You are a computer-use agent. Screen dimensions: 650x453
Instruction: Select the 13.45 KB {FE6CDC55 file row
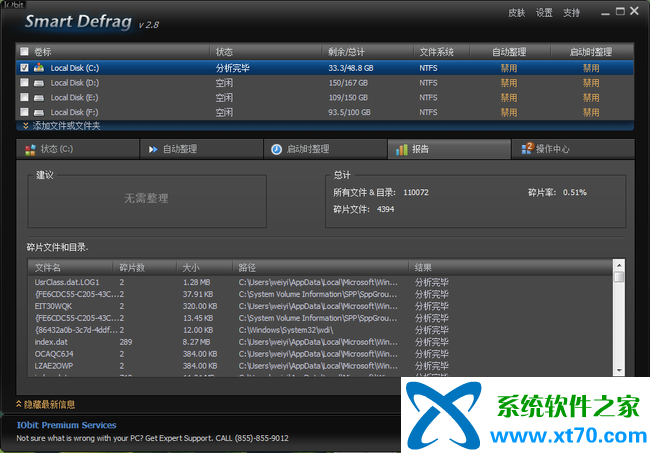[x=320, y=318]
